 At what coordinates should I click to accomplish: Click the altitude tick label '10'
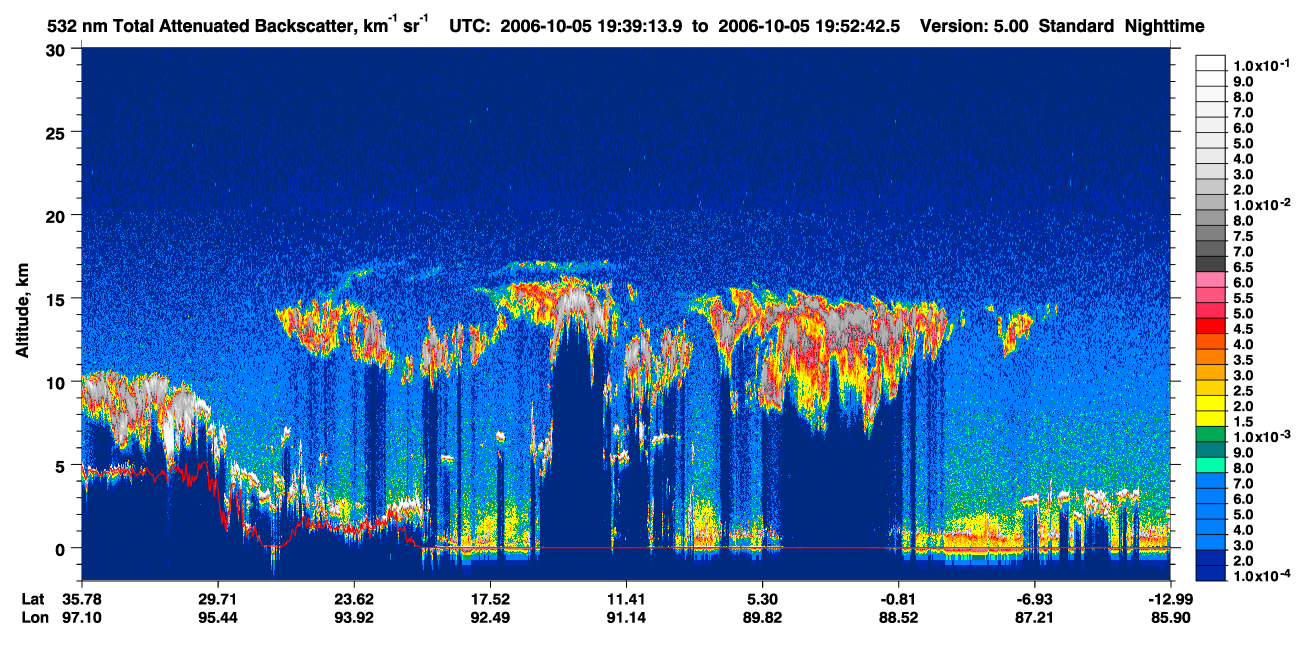pyautogui.click(x=57, y=382)
